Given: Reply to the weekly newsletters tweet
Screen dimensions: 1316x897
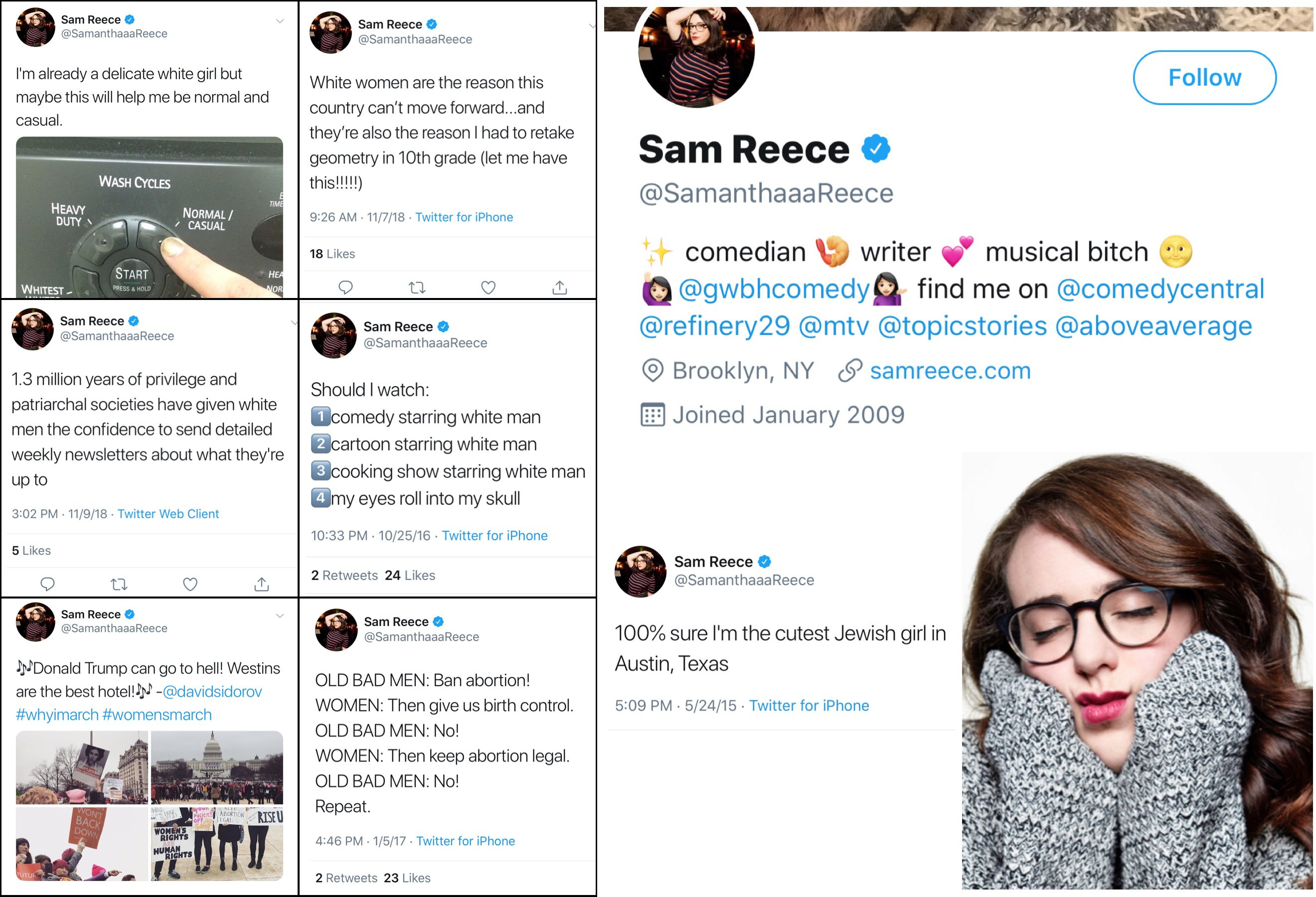Looking at the screenshot, I should point(47,584).
